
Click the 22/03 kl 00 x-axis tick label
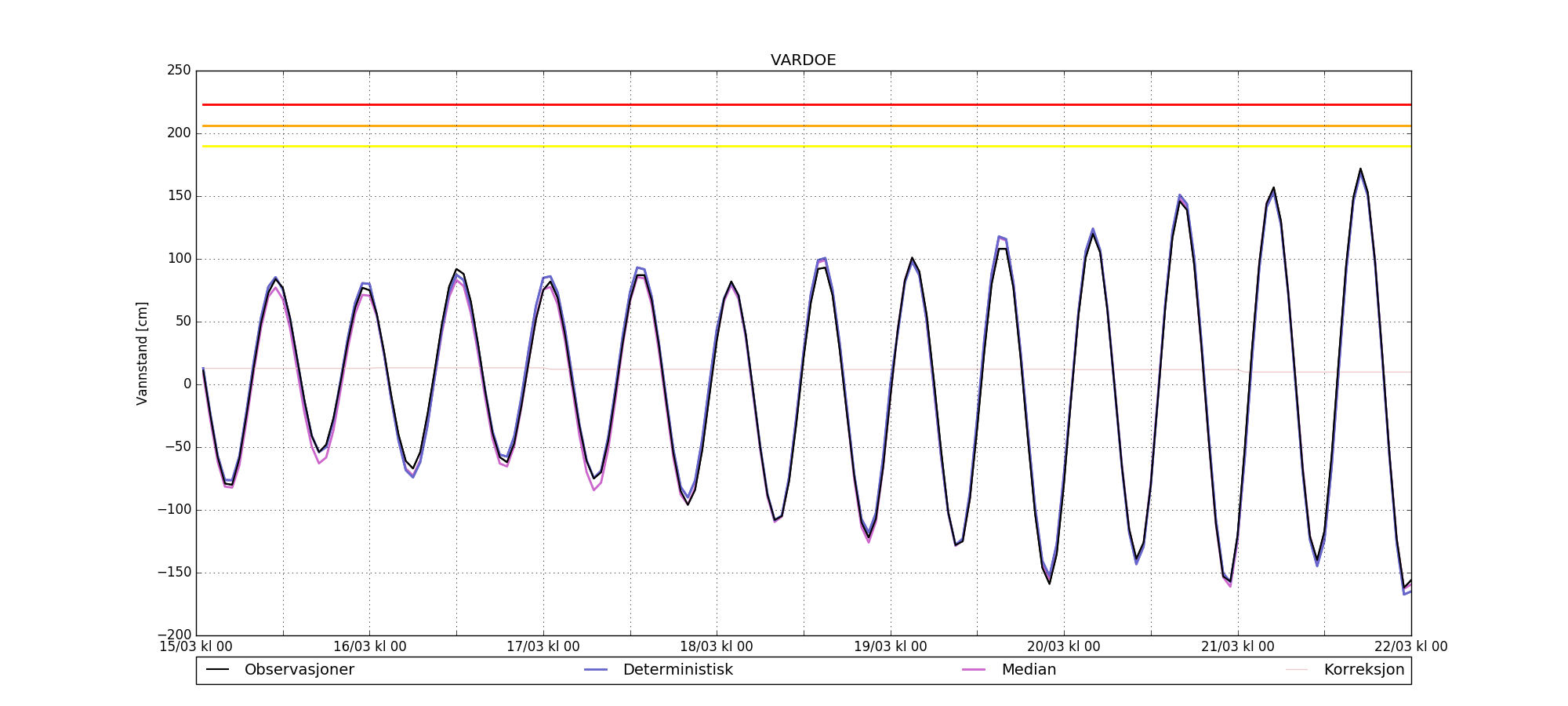pyautogui.click(x=1410, y=647)
